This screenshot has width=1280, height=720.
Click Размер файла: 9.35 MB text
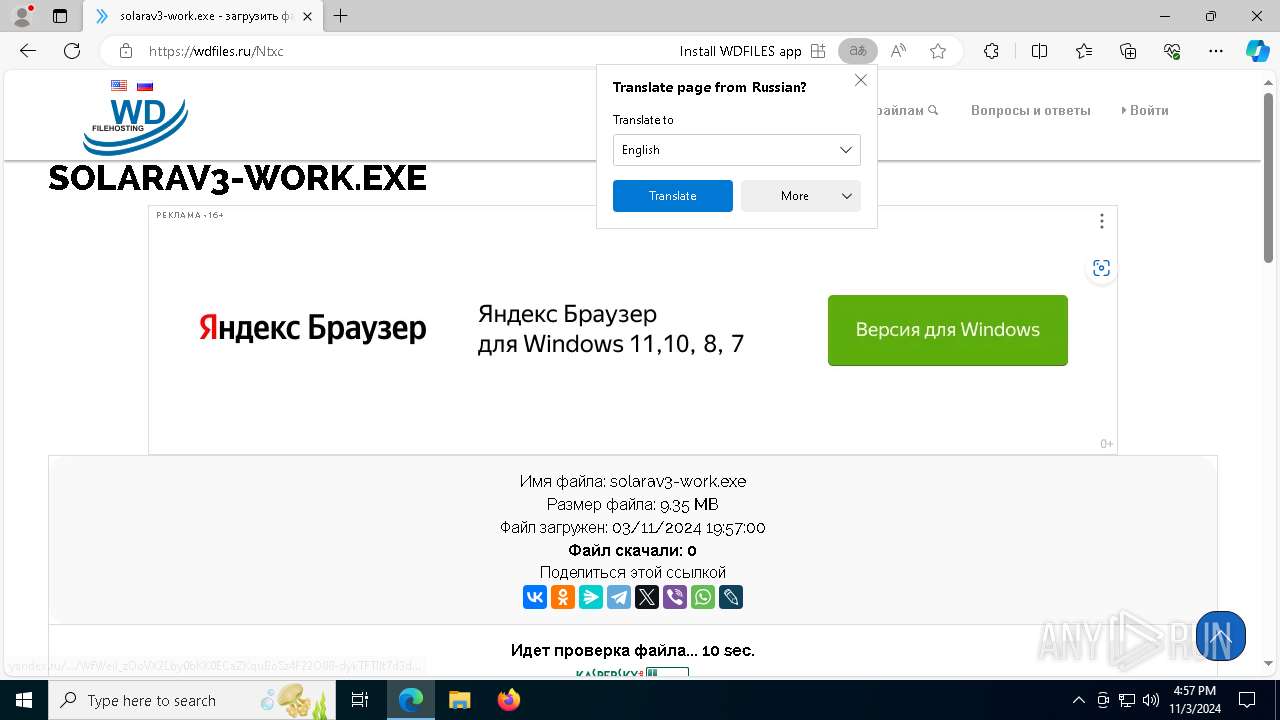[633, 504]
